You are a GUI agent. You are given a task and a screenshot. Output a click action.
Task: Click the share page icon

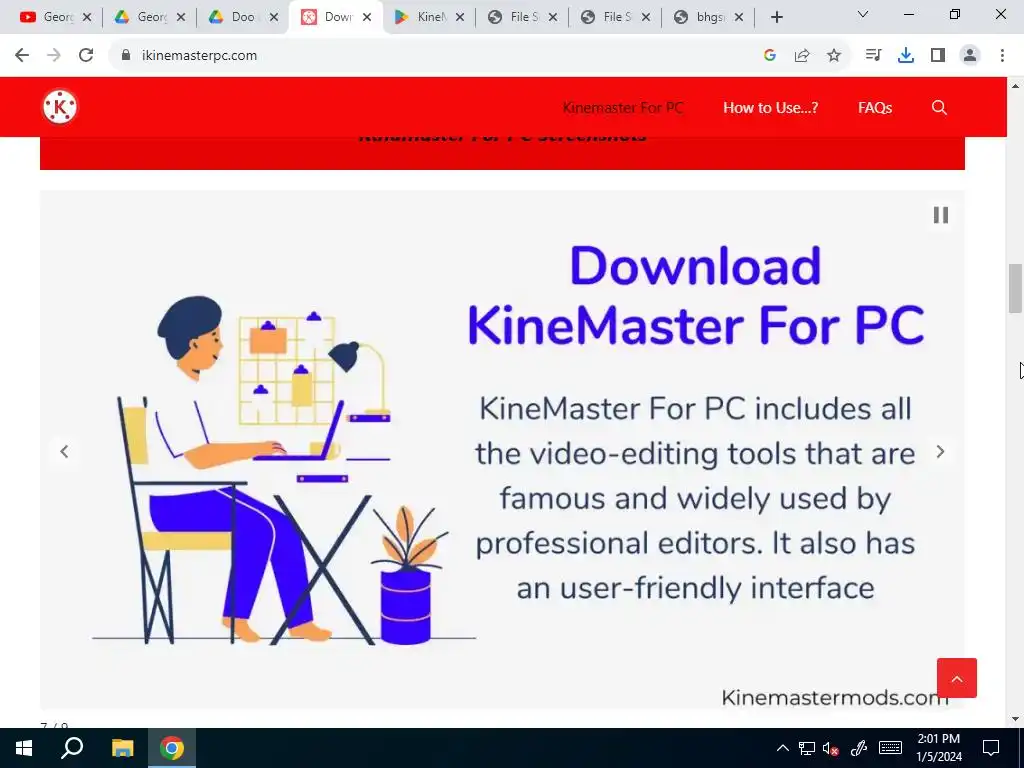coord(802,56)
